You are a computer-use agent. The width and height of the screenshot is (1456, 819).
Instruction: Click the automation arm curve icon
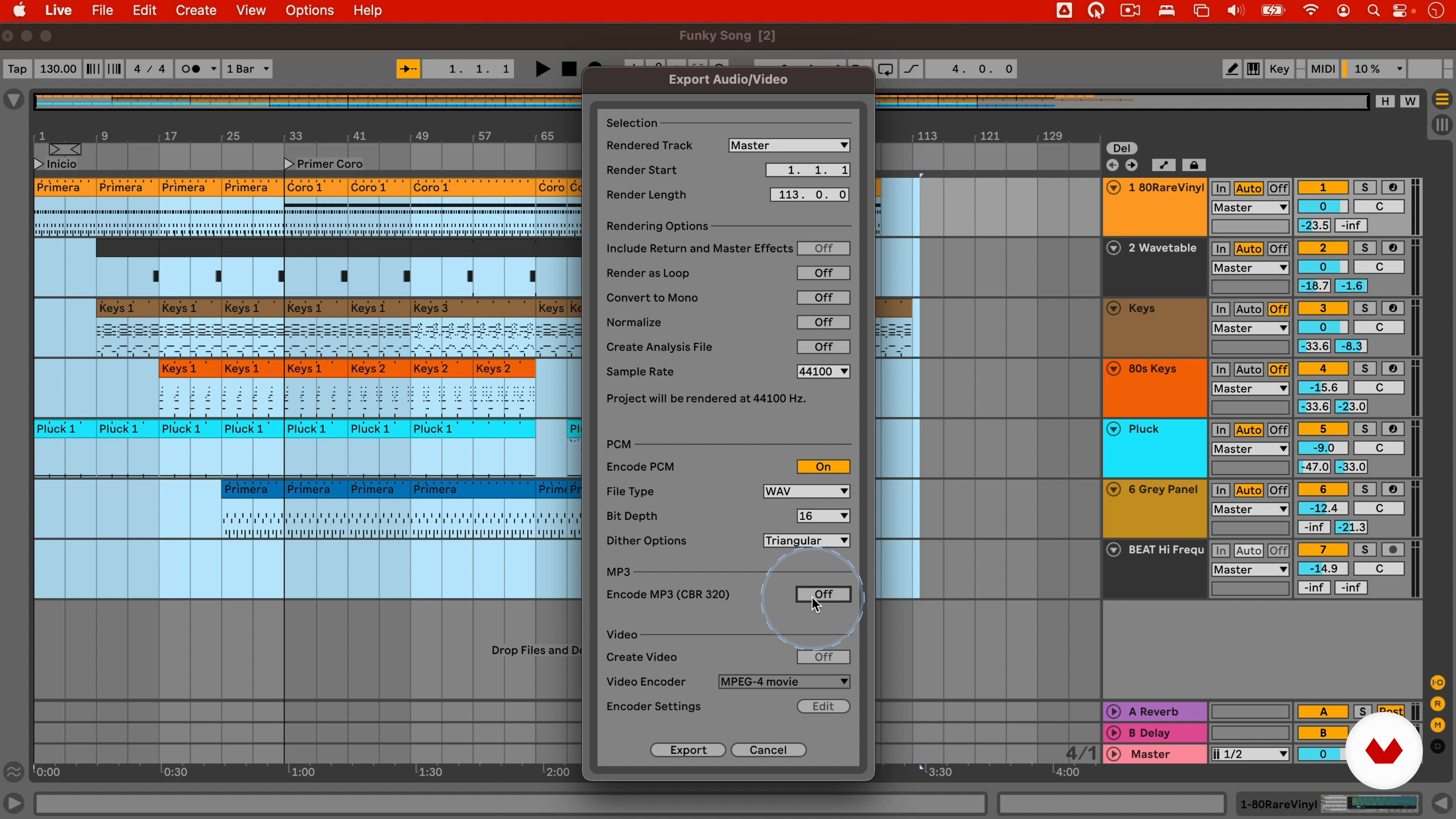pos(911,69)
